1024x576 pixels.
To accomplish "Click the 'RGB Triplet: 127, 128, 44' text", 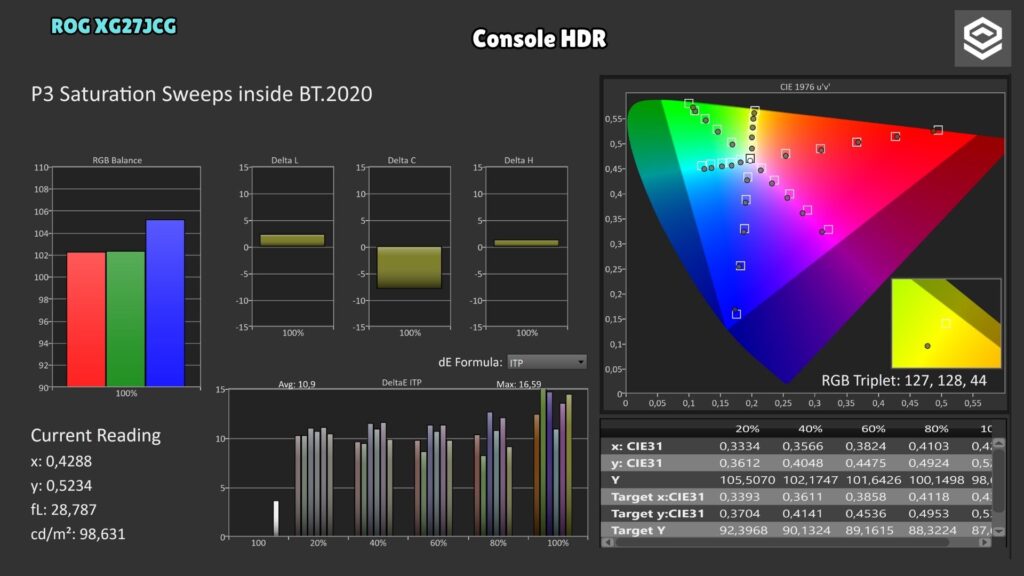I will point(904,381).
